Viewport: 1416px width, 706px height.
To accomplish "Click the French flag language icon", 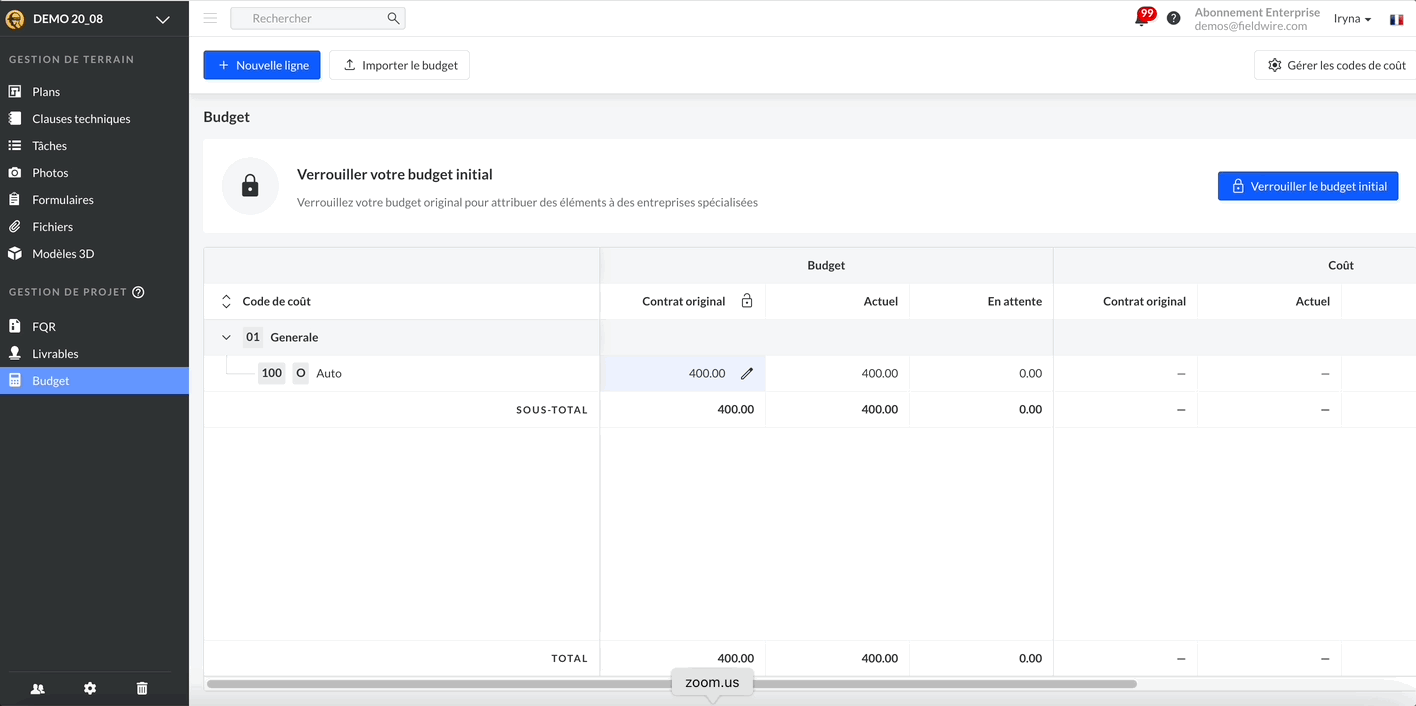I will (x=1396, y=19).
